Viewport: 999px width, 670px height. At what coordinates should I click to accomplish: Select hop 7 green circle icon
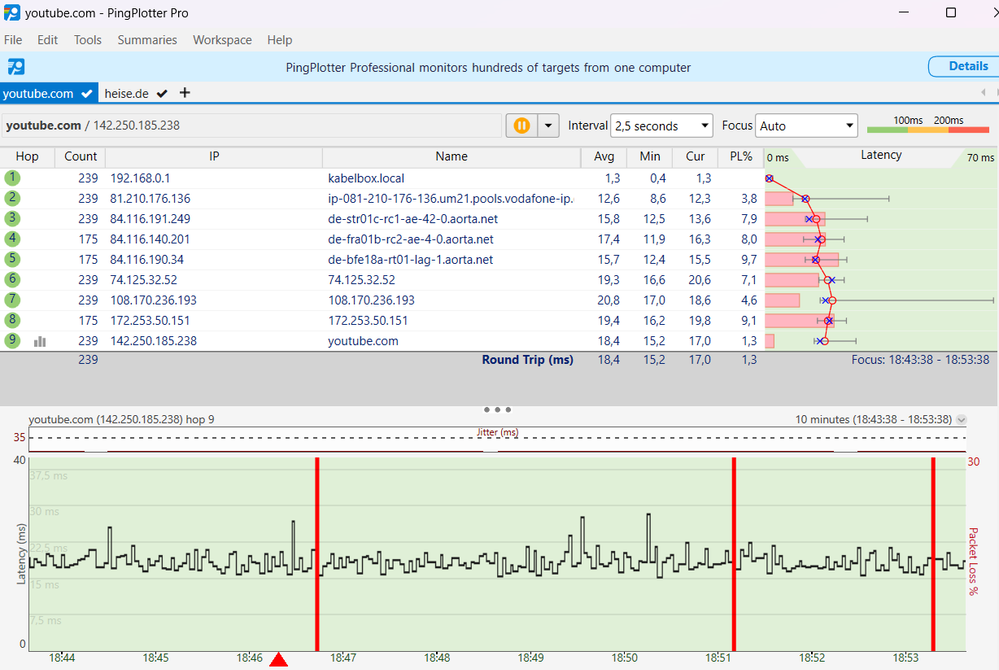point(12,300)
